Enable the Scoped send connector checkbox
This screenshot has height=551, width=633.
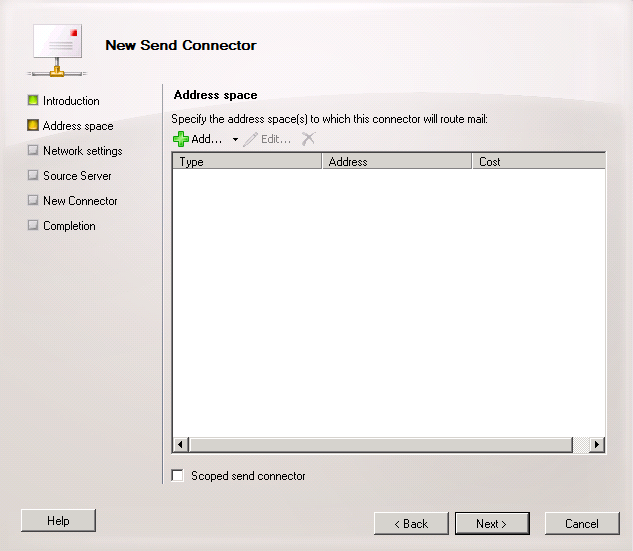pos(177,476)
